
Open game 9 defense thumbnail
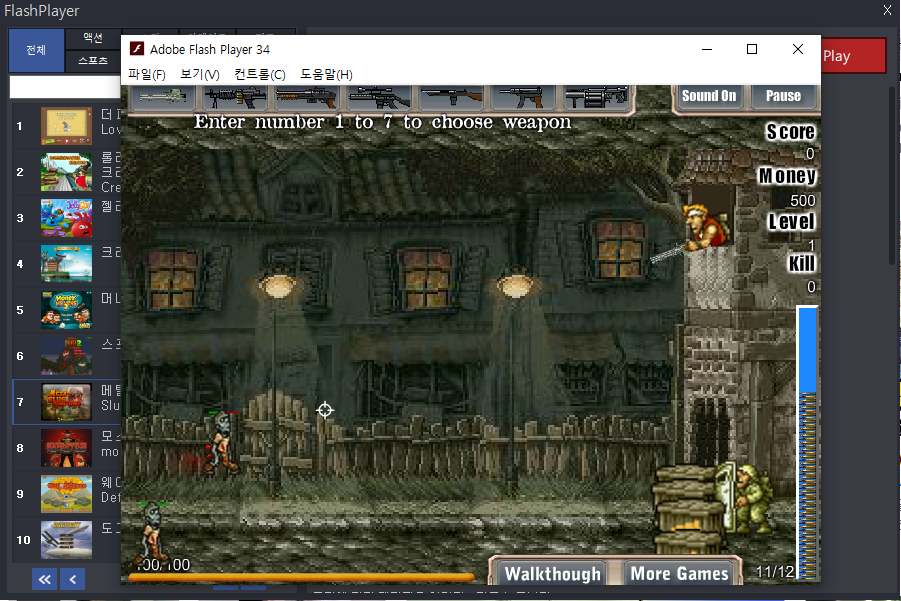coord(66,494)
